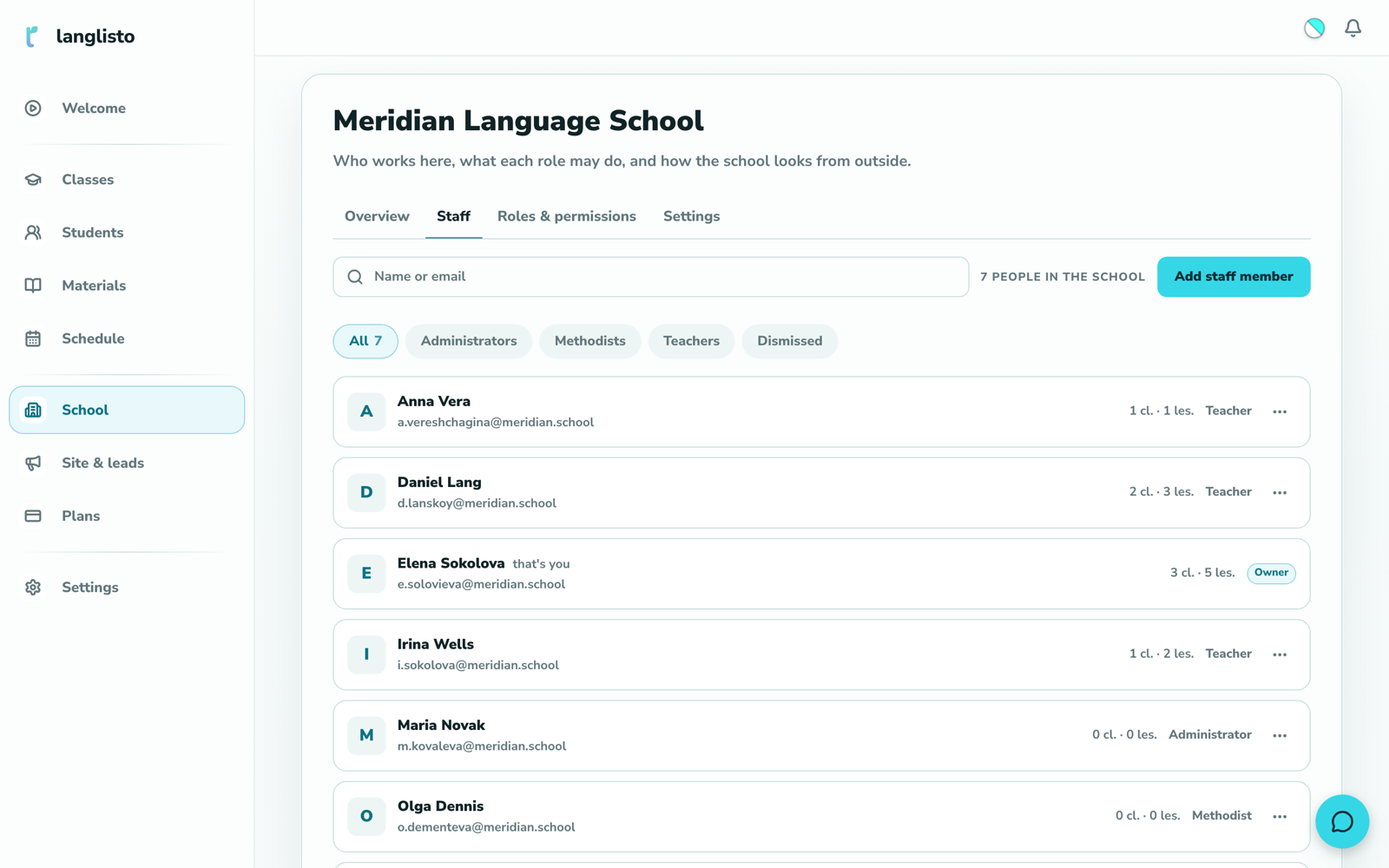
Task: Click the user avatar in header
Action: tap(1314, 28)
